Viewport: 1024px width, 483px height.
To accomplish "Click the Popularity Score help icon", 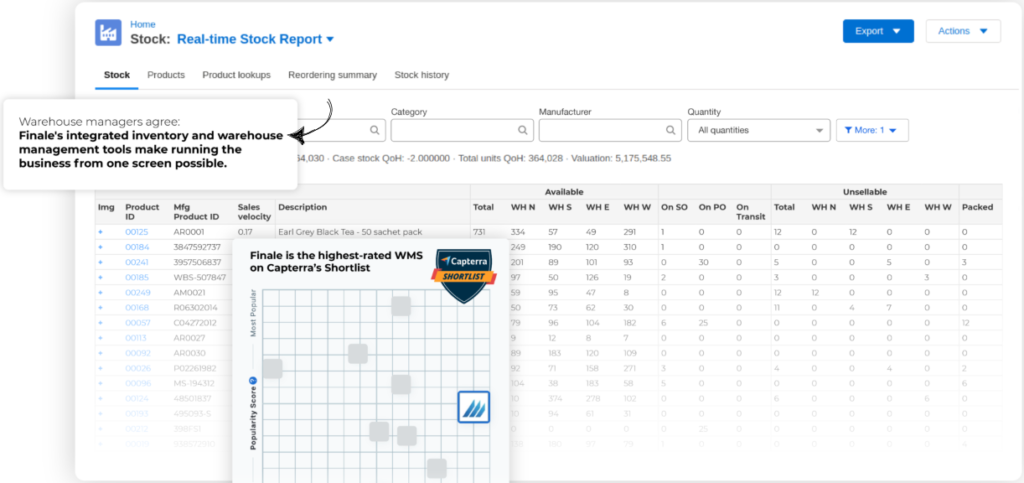I will click(252, 381).
